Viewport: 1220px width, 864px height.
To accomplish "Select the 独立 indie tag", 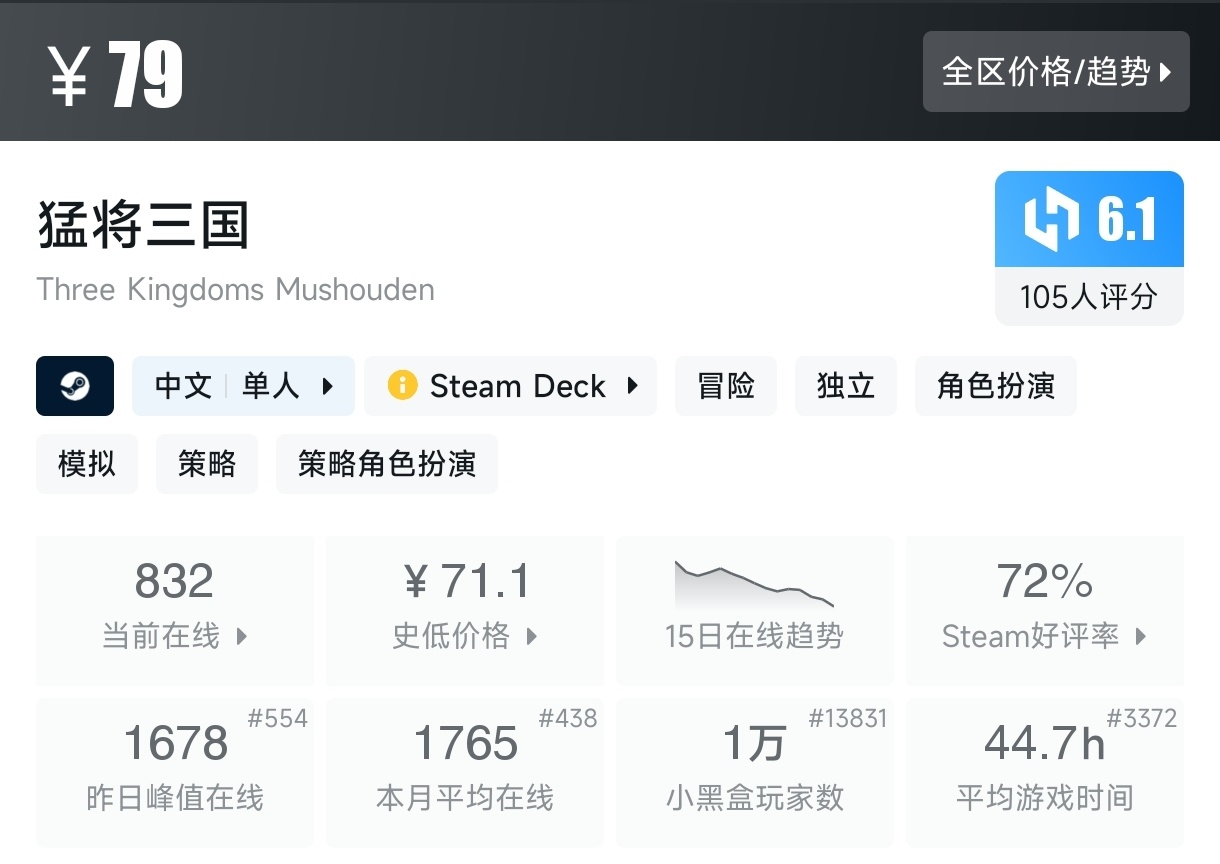I will coord(846,386).
